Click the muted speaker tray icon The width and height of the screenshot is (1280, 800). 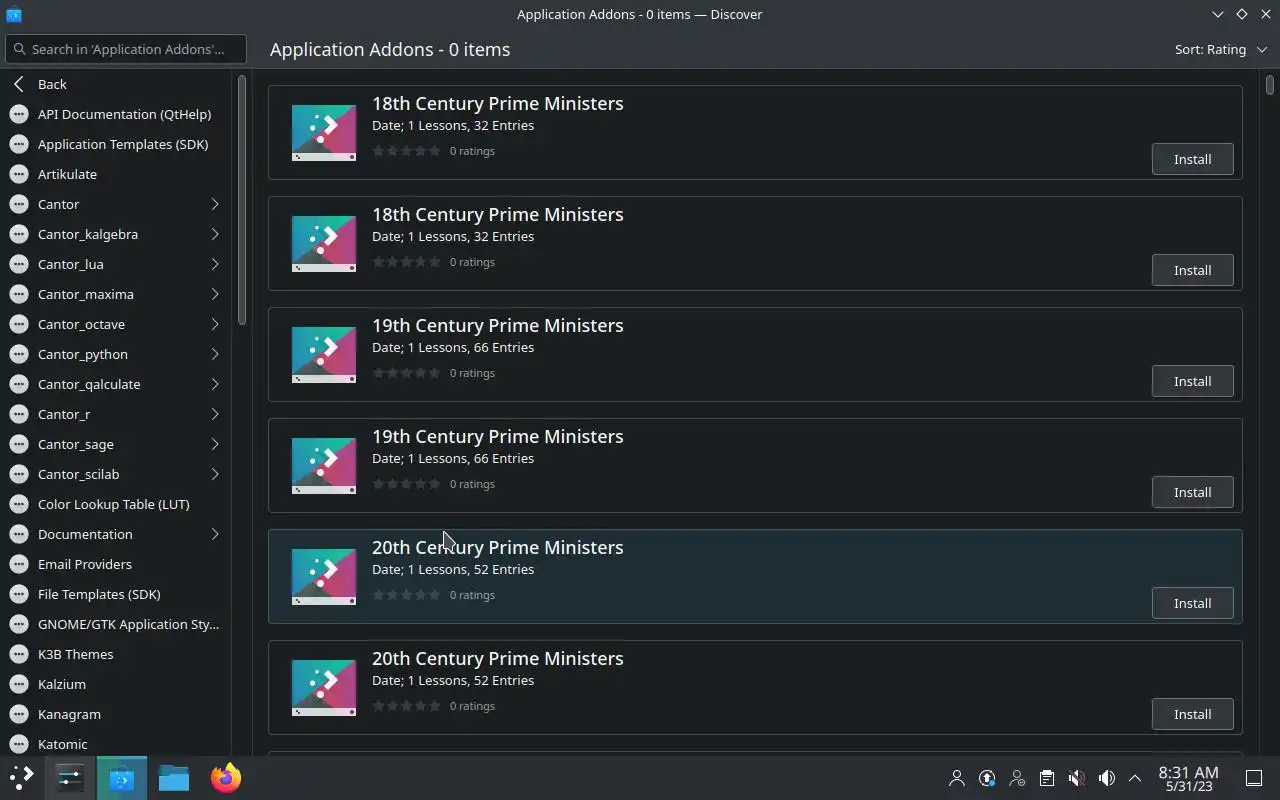point(1077,778)
